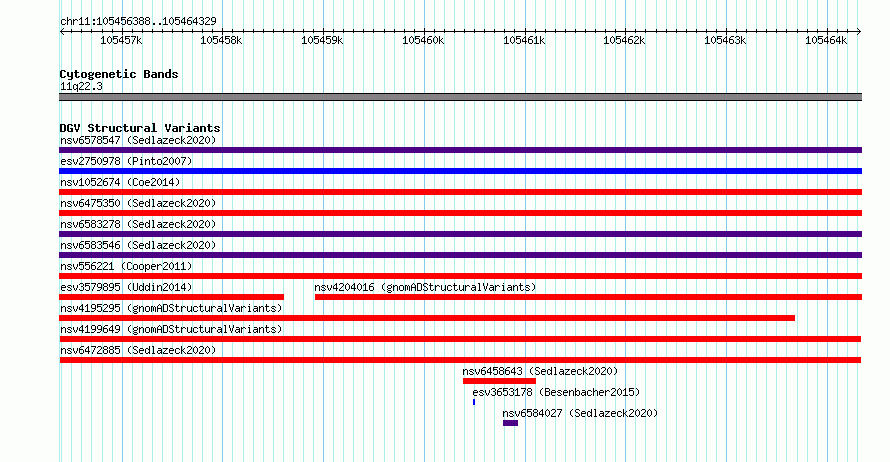Click the red bar under nsv4199649
Viewport: 890px width, 462px height.
460,339
